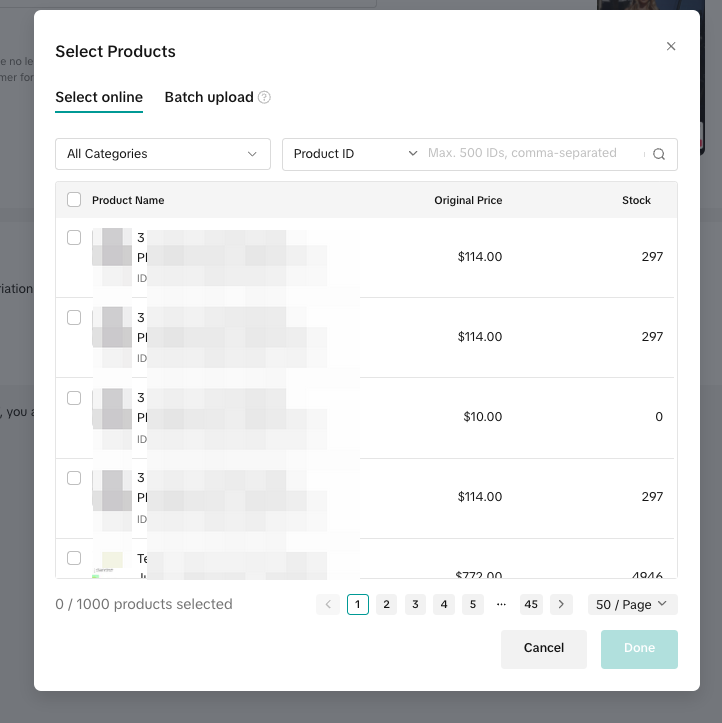Select the $10.00 product checkbox

point(74,398)
